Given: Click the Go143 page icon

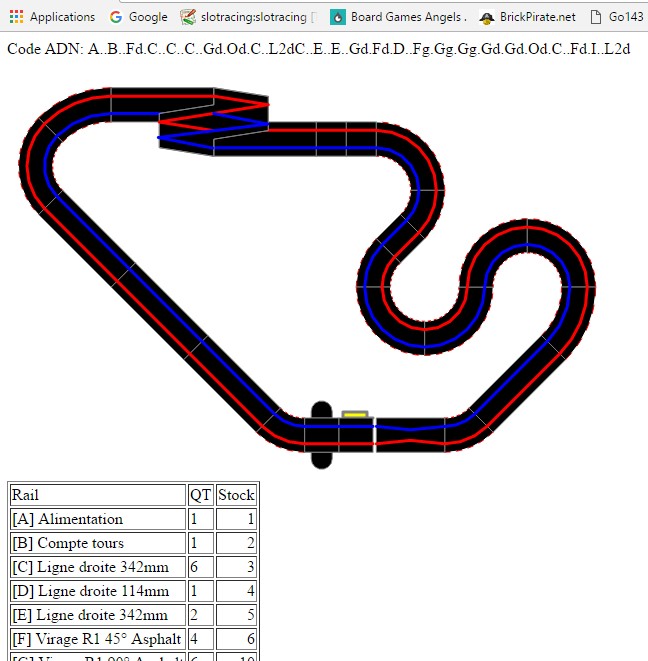Looking at the screenshot, I should (597, 17).
